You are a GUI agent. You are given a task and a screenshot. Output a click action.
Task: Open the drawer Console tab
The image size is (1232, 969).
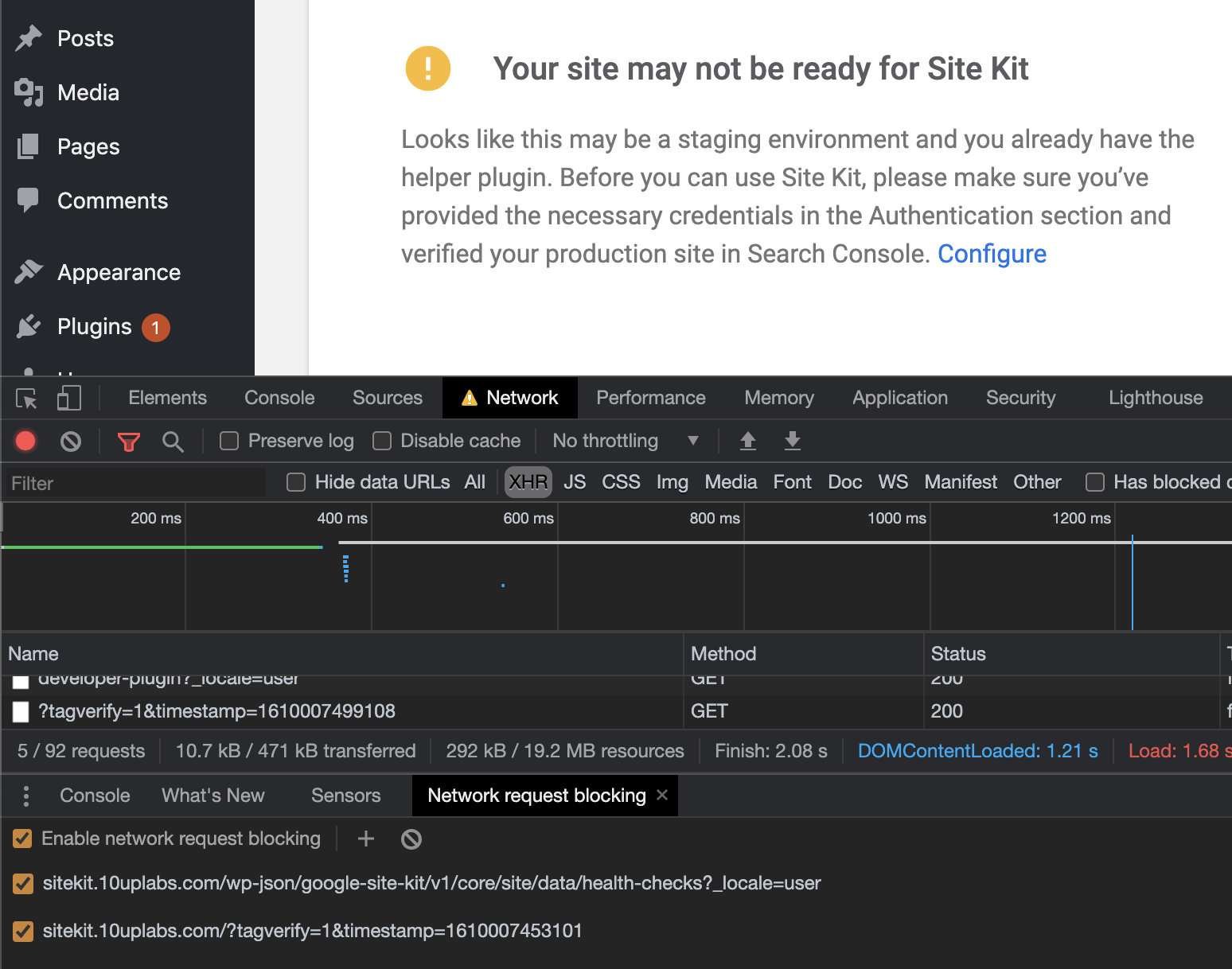[95, 796]
